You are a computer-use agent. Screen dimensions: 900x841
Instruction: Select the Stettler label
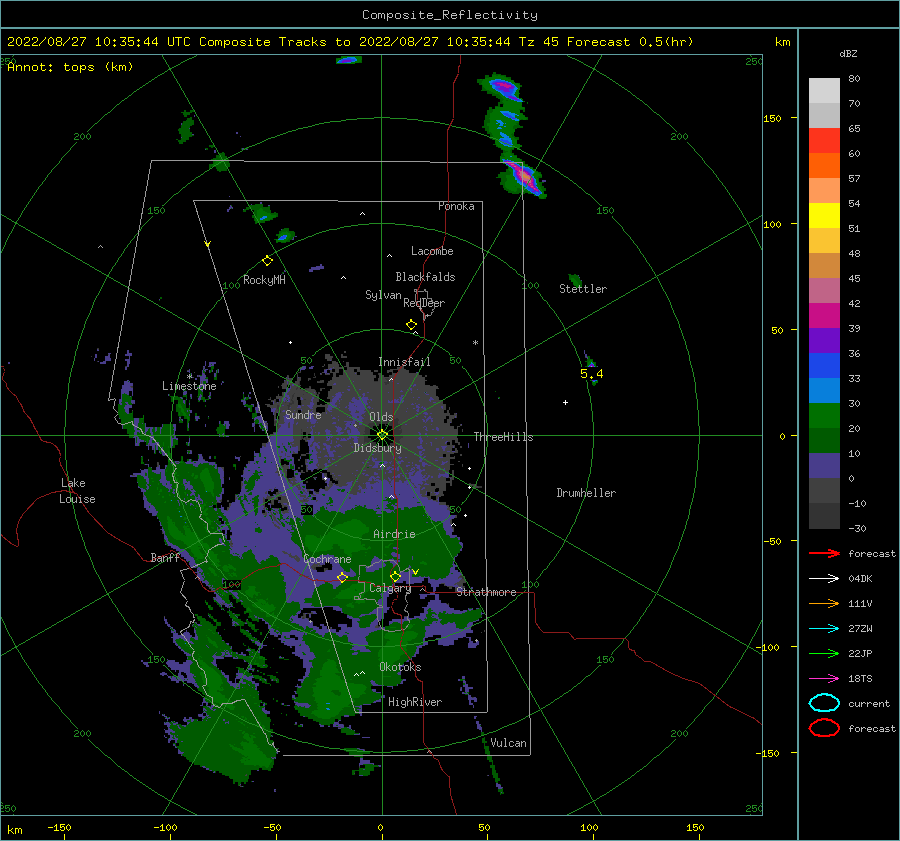point(583,289)
